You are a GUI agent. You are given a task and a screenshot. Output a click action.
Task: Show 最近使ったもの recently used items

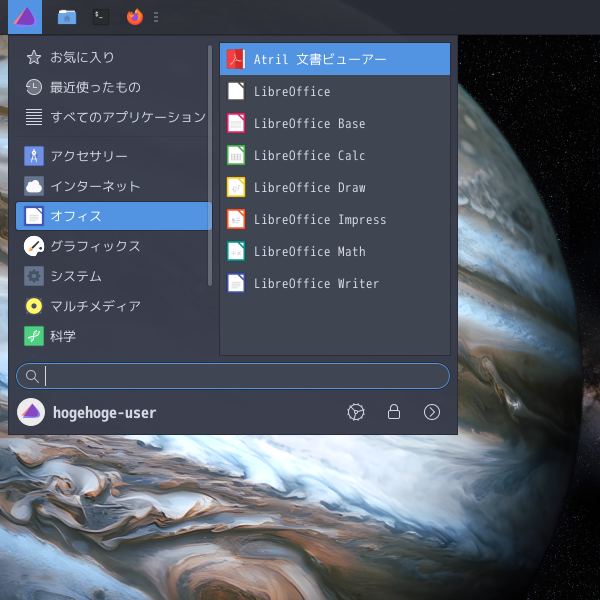114,87
